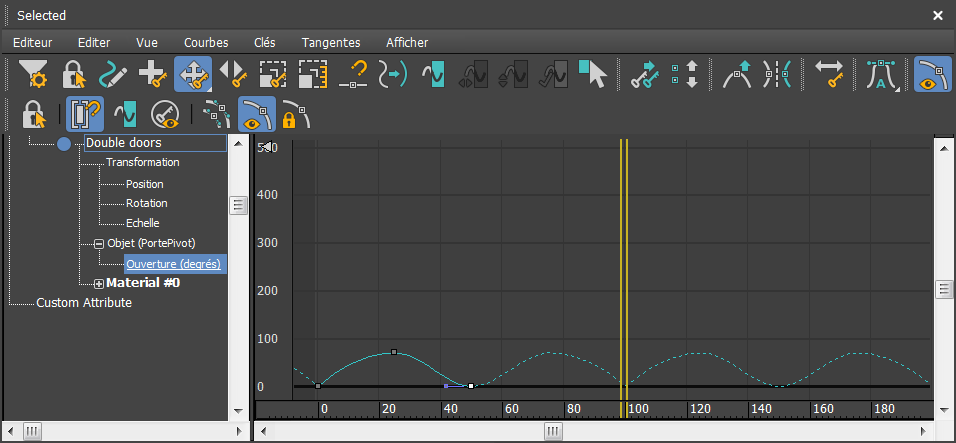Select the Move Keys tool

tap(193, 74)
